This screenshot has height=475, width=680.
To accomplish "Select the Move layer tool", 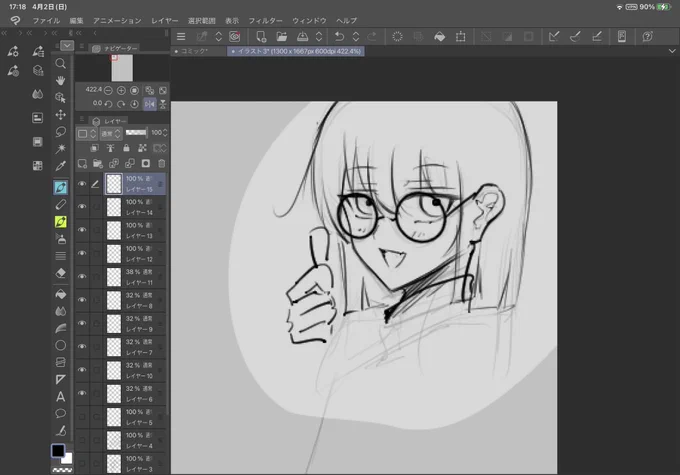I will click(61, 115).
